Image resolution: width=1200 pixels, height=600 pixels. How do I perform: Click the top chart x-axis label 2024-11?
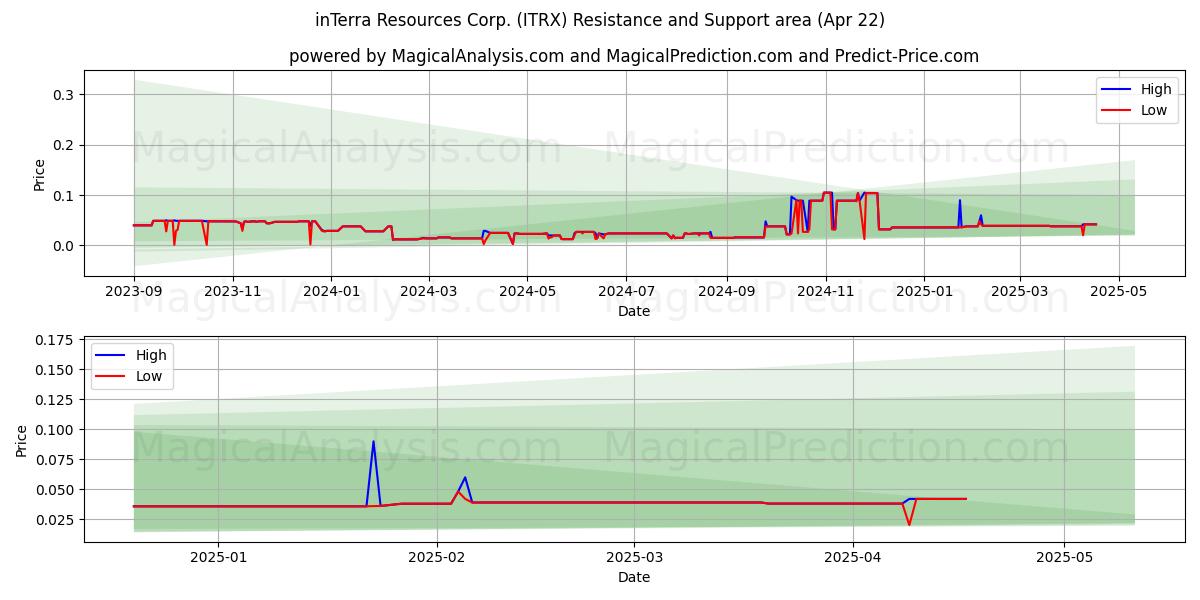(x=825, y=290)
